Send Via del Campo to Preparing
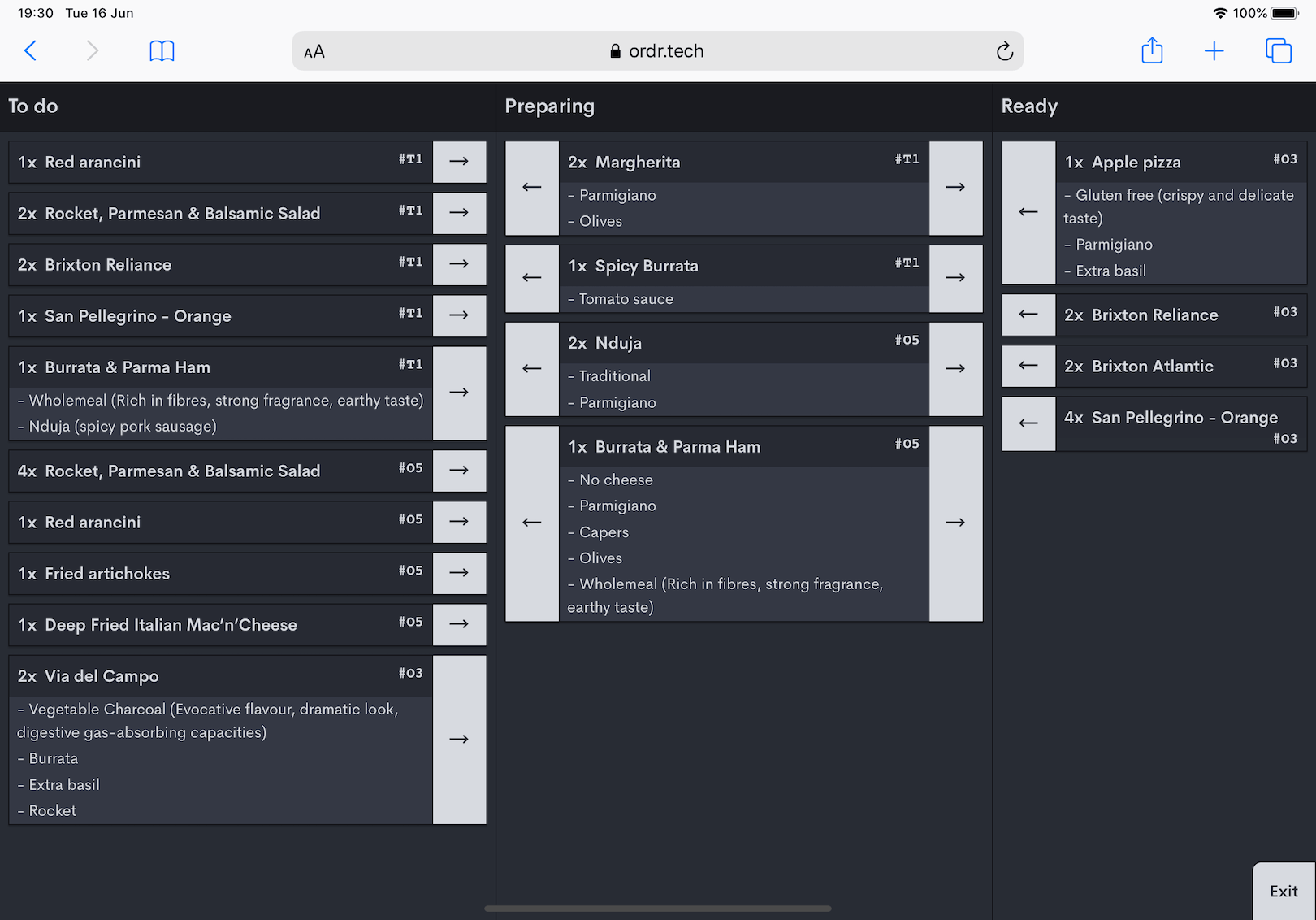The height and width of the screenshot is (920, 1316). pos(459,740)
